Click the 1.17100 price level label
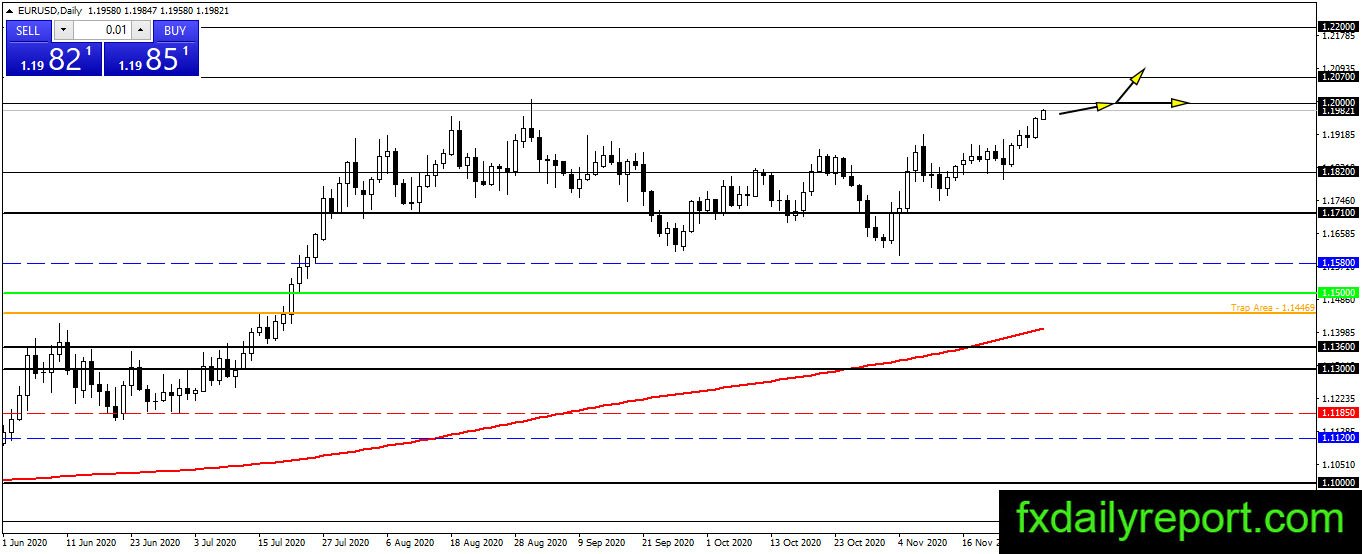 coord(1338,213)
